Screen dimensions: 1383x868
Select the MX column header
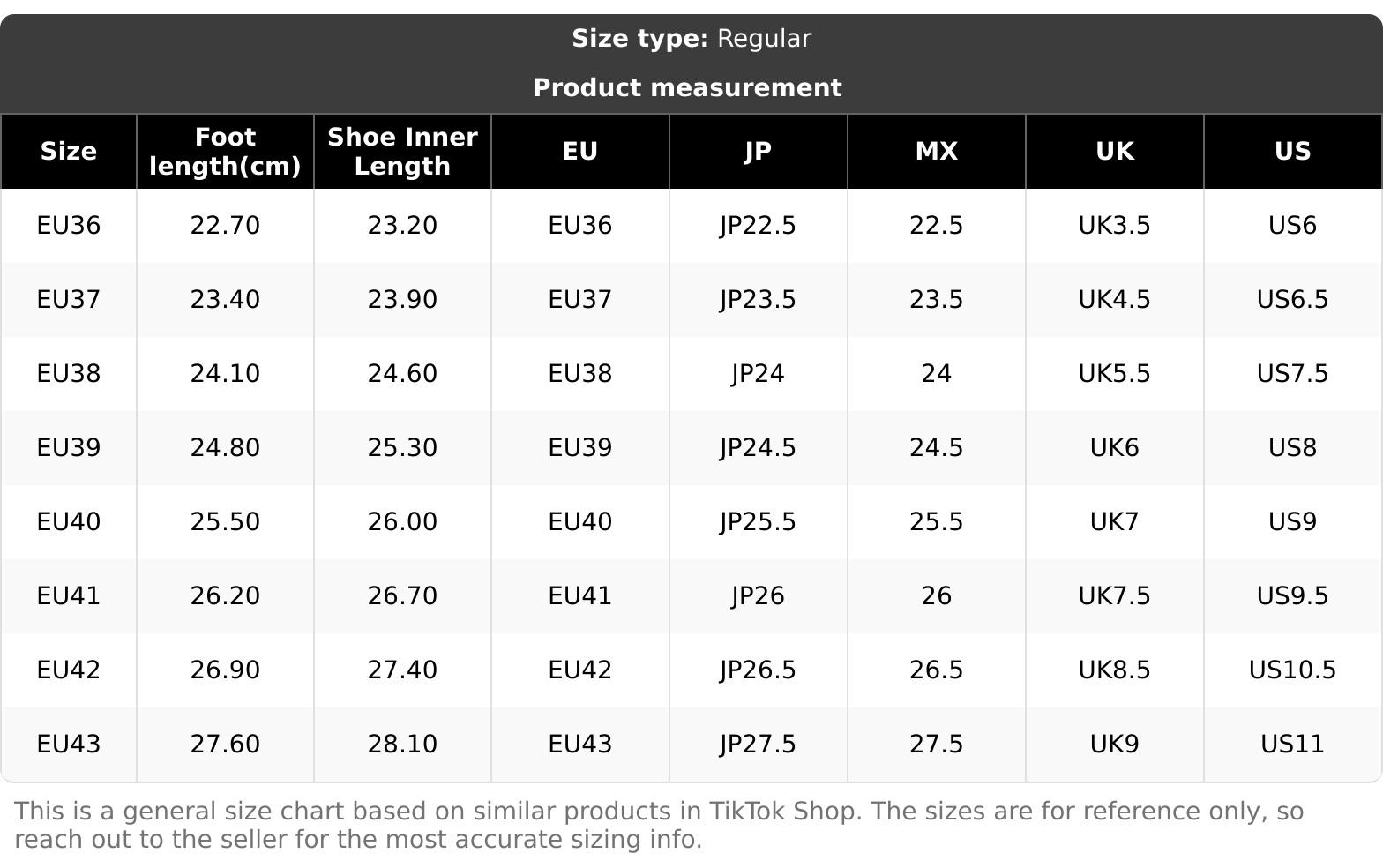[936, 152]
